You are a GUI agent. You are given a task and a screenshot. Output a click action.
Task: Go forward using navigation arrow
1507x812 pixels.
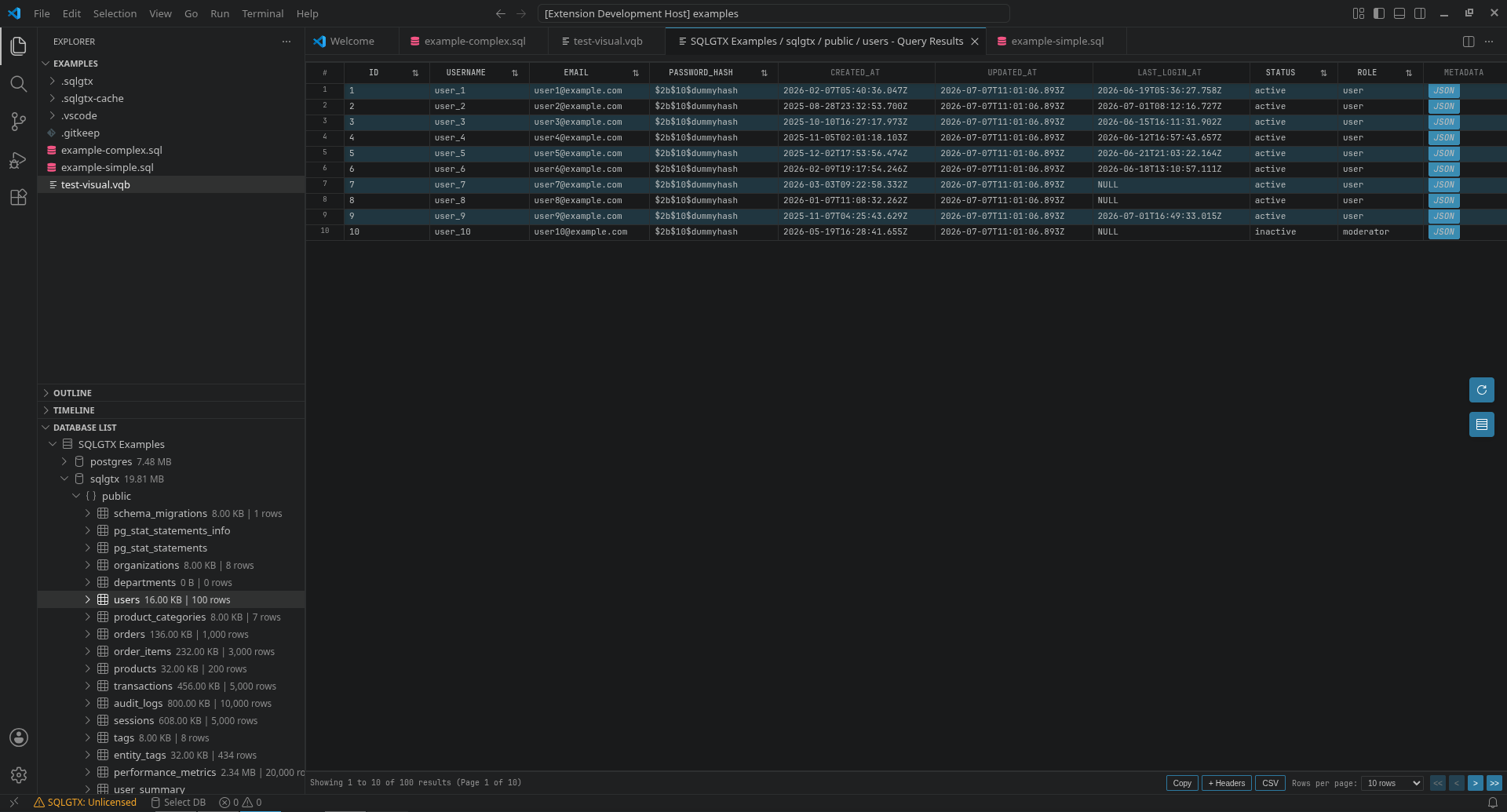[x=521, y=13]
